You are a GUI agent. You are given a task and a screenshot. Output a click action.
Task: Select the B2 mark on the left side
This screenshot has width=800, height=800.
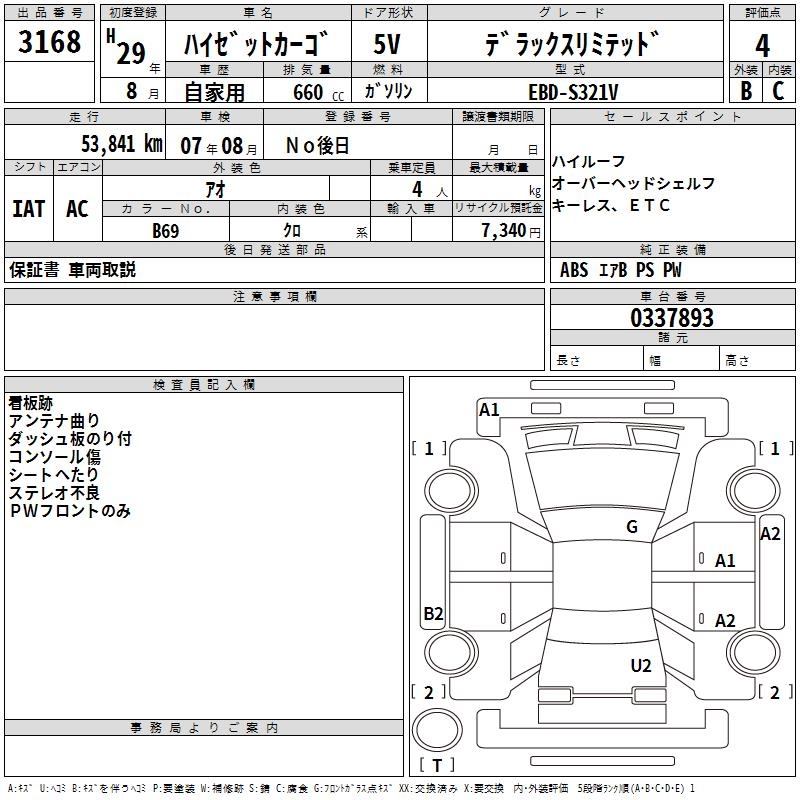(433, 613)
